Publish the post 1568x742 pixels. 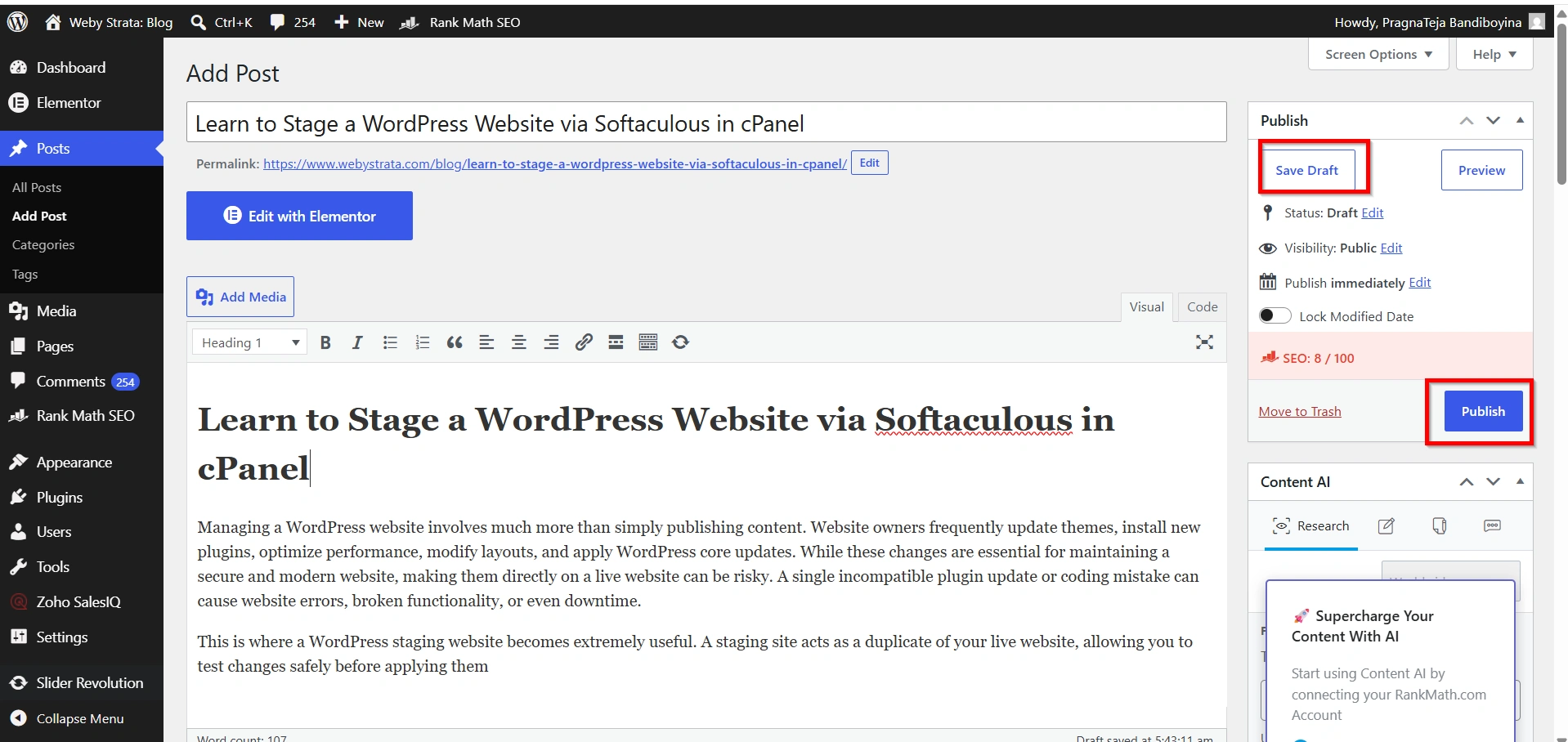click(x=1483, y=411)
